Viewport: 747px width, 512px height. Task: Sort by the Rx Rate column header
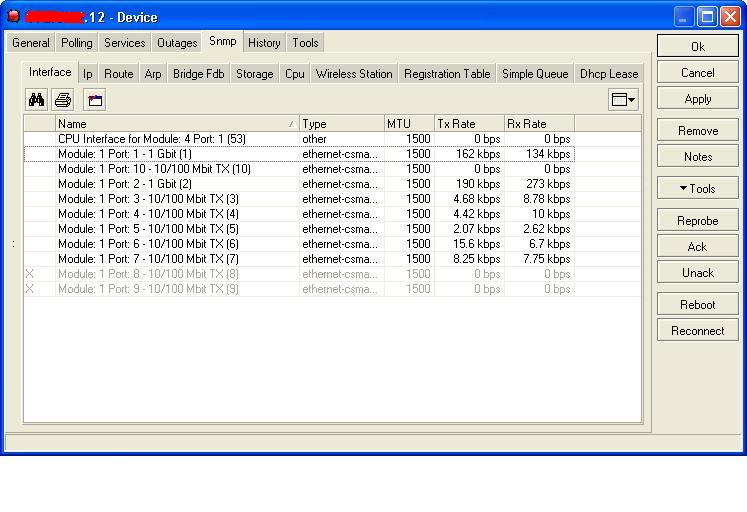tap(539, 124)
